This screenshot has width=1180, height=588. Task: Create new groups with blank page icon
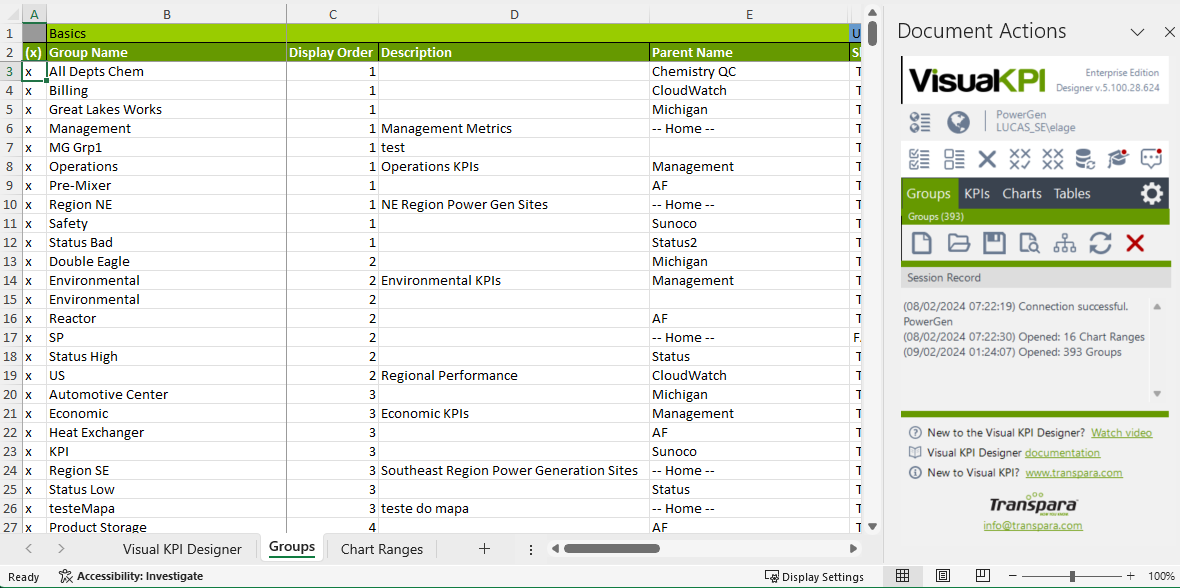(921, 242)
